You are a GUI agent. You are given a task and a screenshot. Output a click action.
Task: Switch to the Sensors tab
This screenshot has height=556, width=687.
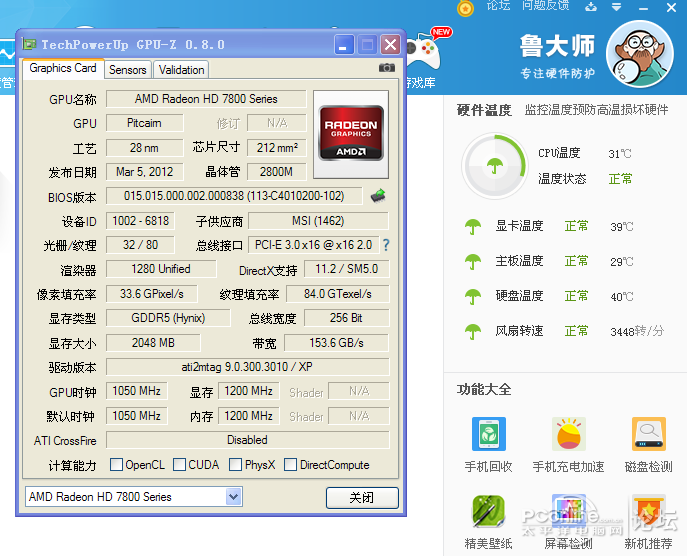coord(127,70)
